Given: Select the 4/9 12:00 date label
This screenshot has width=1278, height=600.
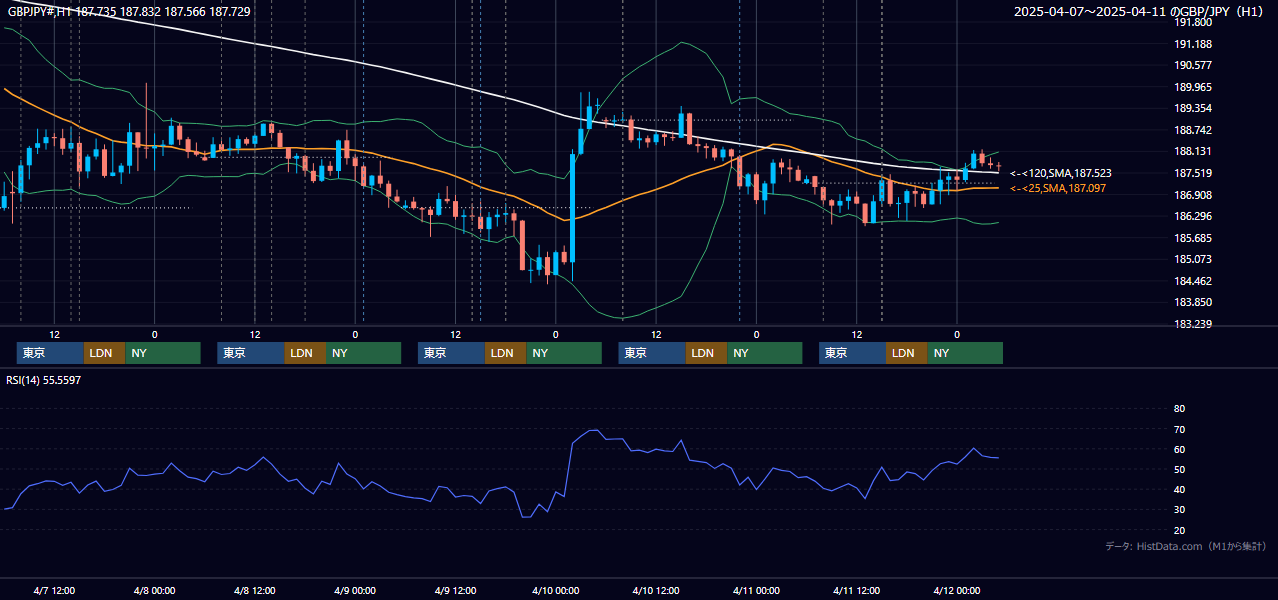Looking at the screenshot, I should pos(455,590).
